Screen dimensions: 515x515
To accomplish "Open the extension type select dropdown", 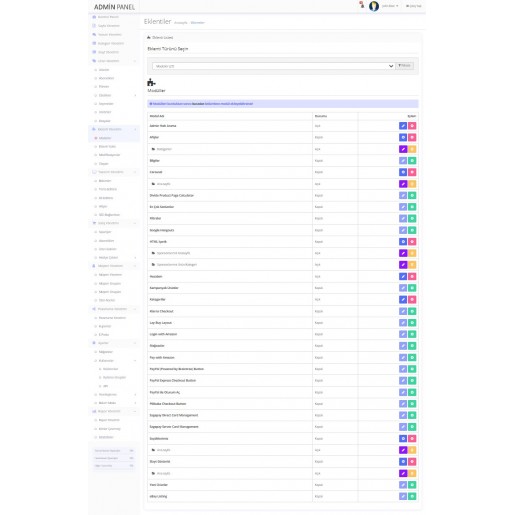I will click(273, 66).
